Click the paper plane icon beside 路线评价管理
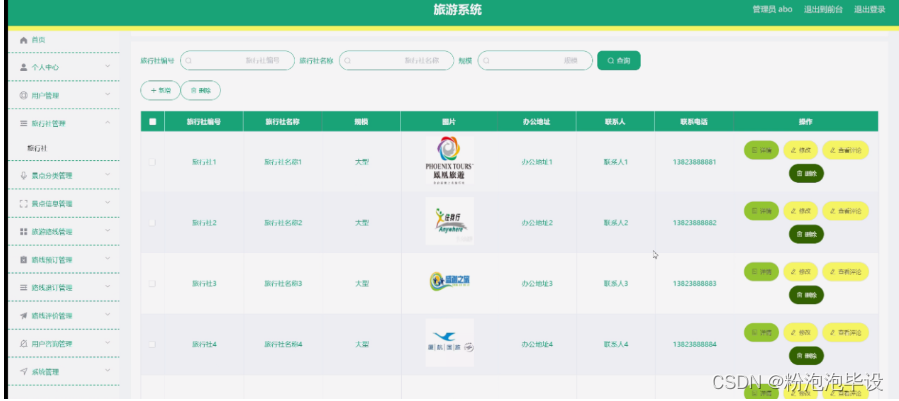 click(x=24, y=315)
